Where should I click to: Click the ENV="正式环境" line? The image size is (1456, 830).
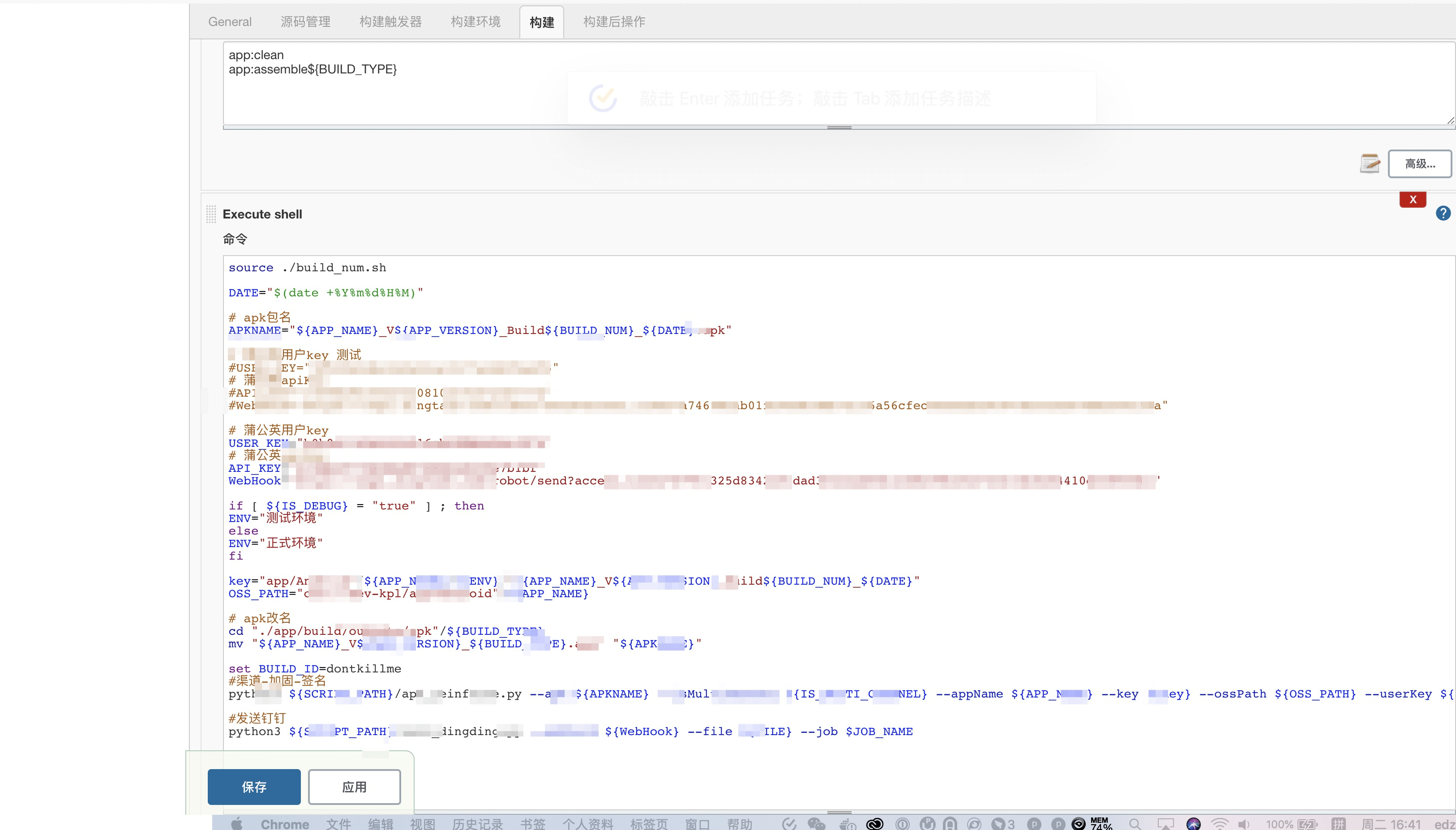(275, 543)
